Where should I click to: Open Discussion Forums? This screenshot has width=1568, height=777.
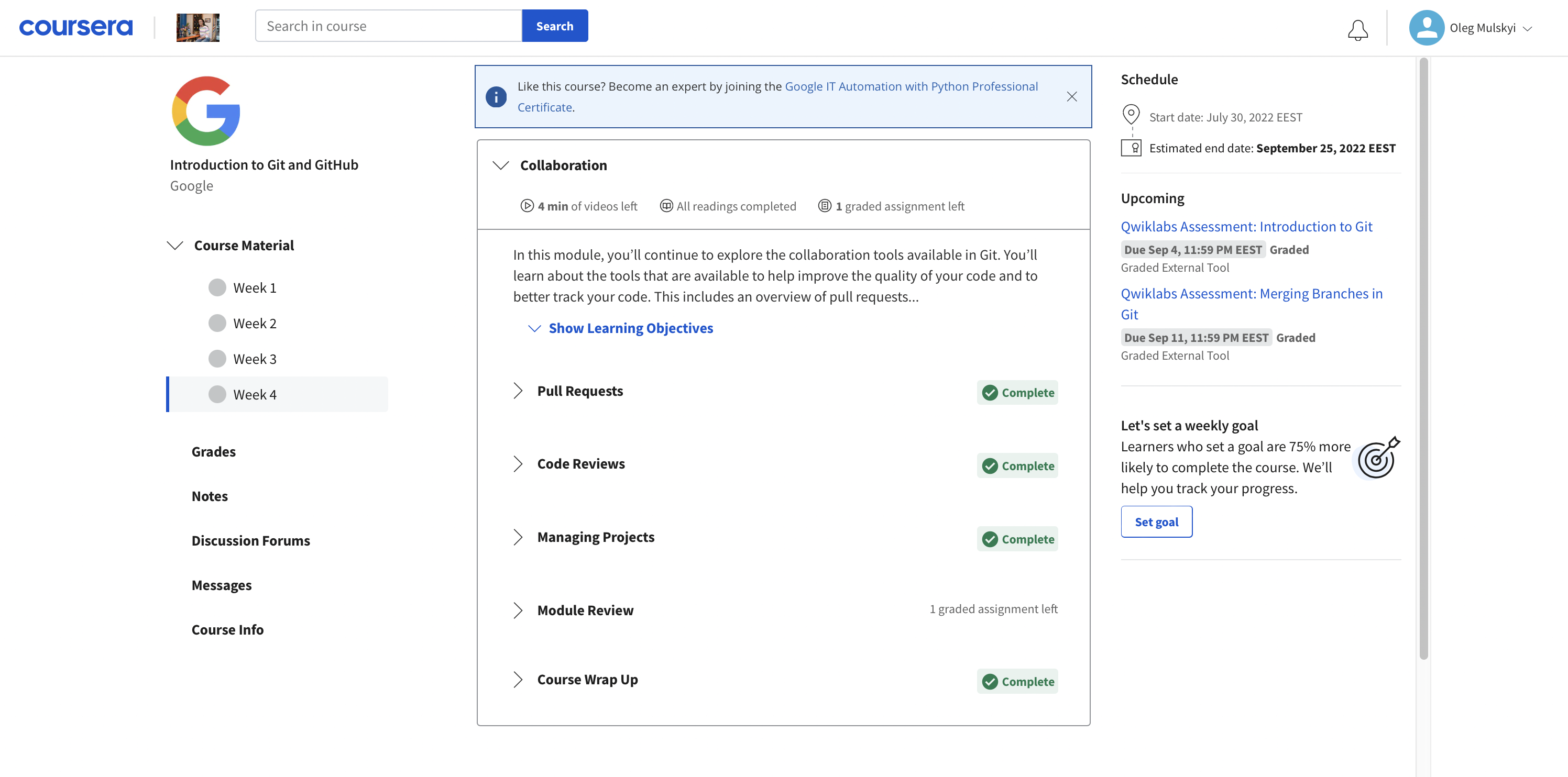(x=250, y=540)
